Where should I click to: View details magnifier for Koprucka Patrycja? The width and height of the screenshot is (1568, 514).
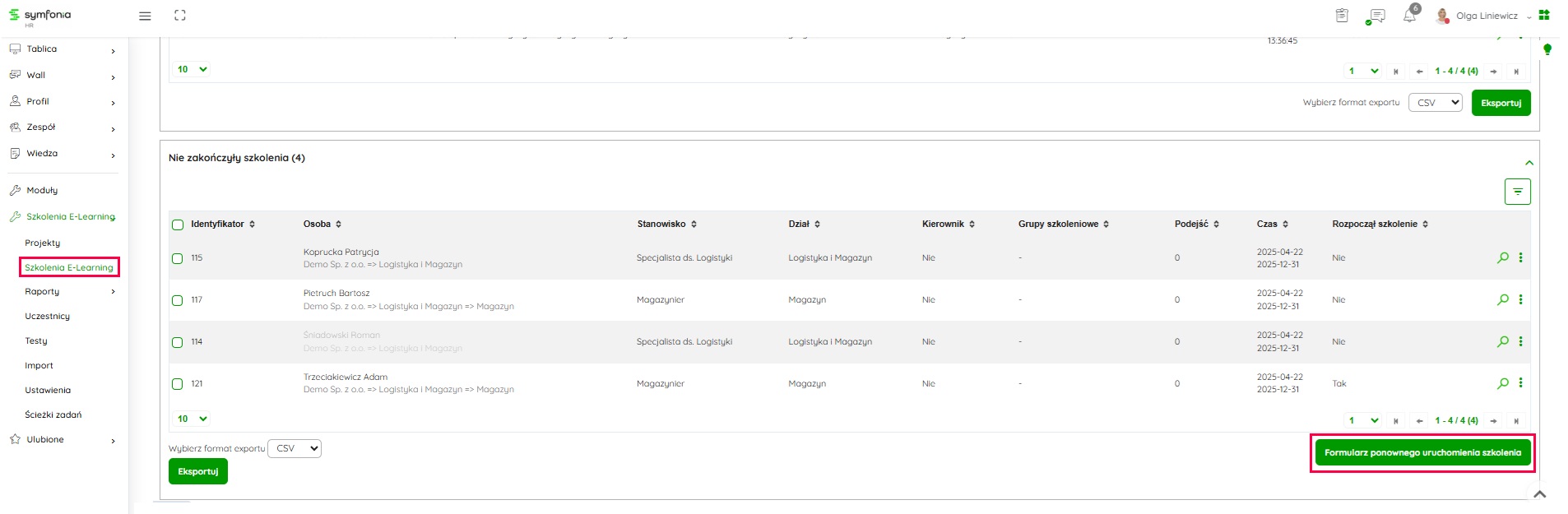(1502, 257)
